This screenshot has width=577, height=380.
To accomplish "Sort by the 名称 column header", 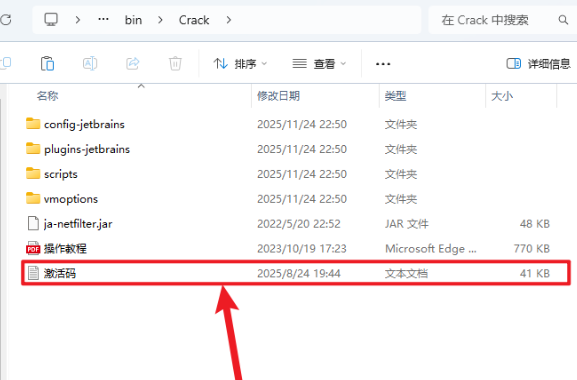I will pos(47,96).
